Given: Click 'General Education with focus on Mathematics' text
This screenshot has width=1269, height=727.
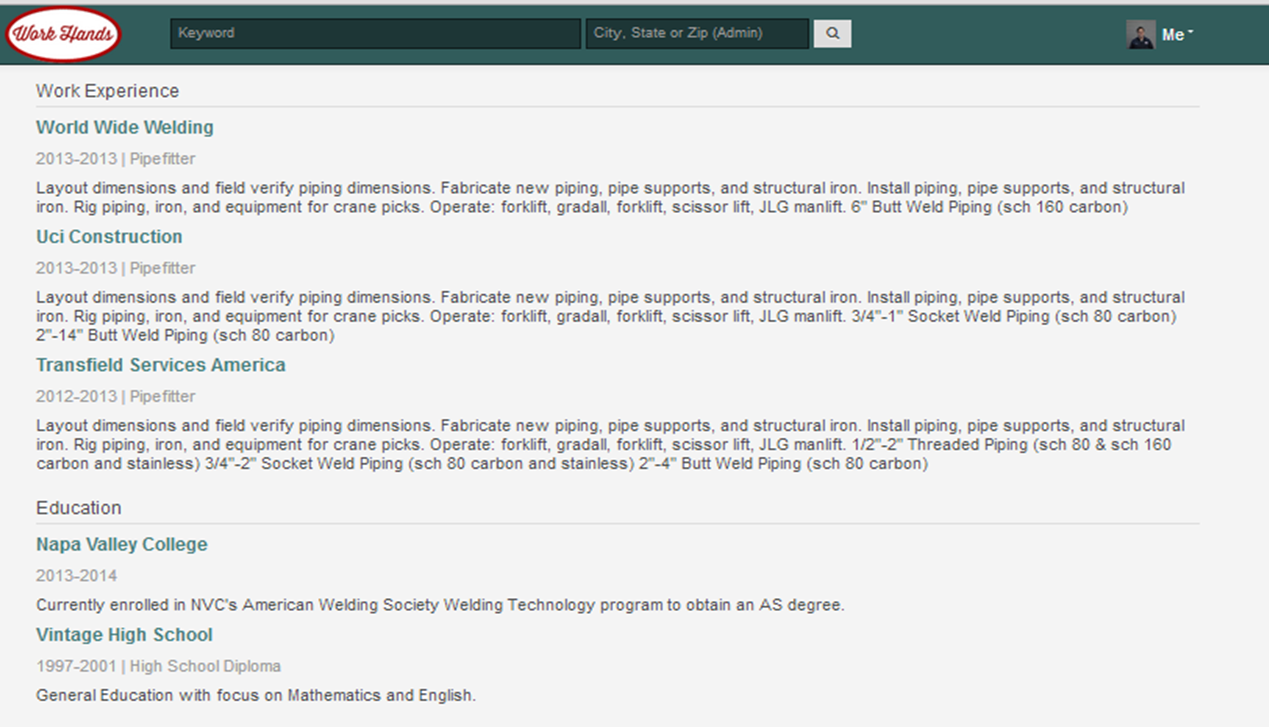Looking at the screenshot, I should pyautogui.click(x=256, y=695).
